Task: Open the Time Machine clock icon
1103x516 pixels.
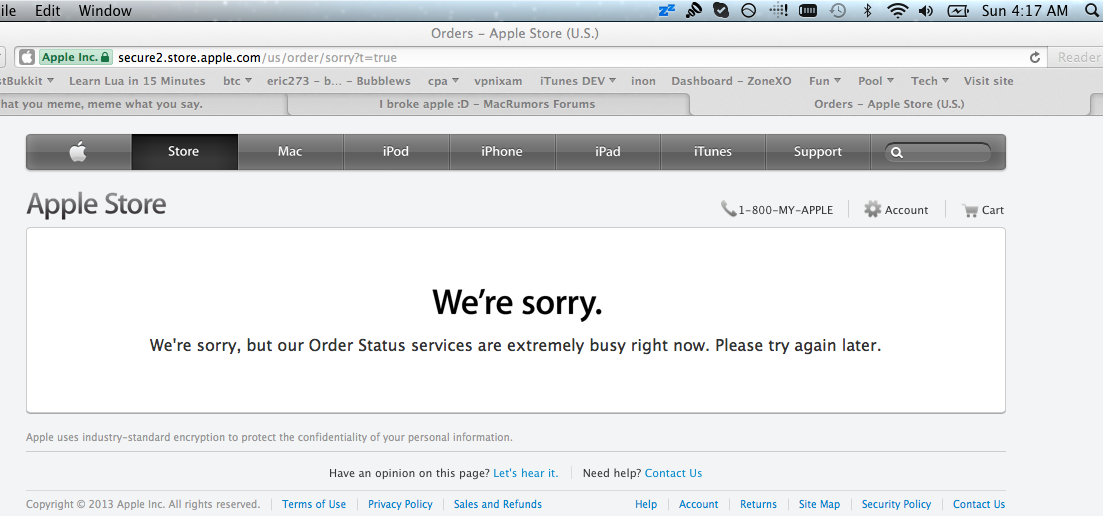Action: point(837,11)
